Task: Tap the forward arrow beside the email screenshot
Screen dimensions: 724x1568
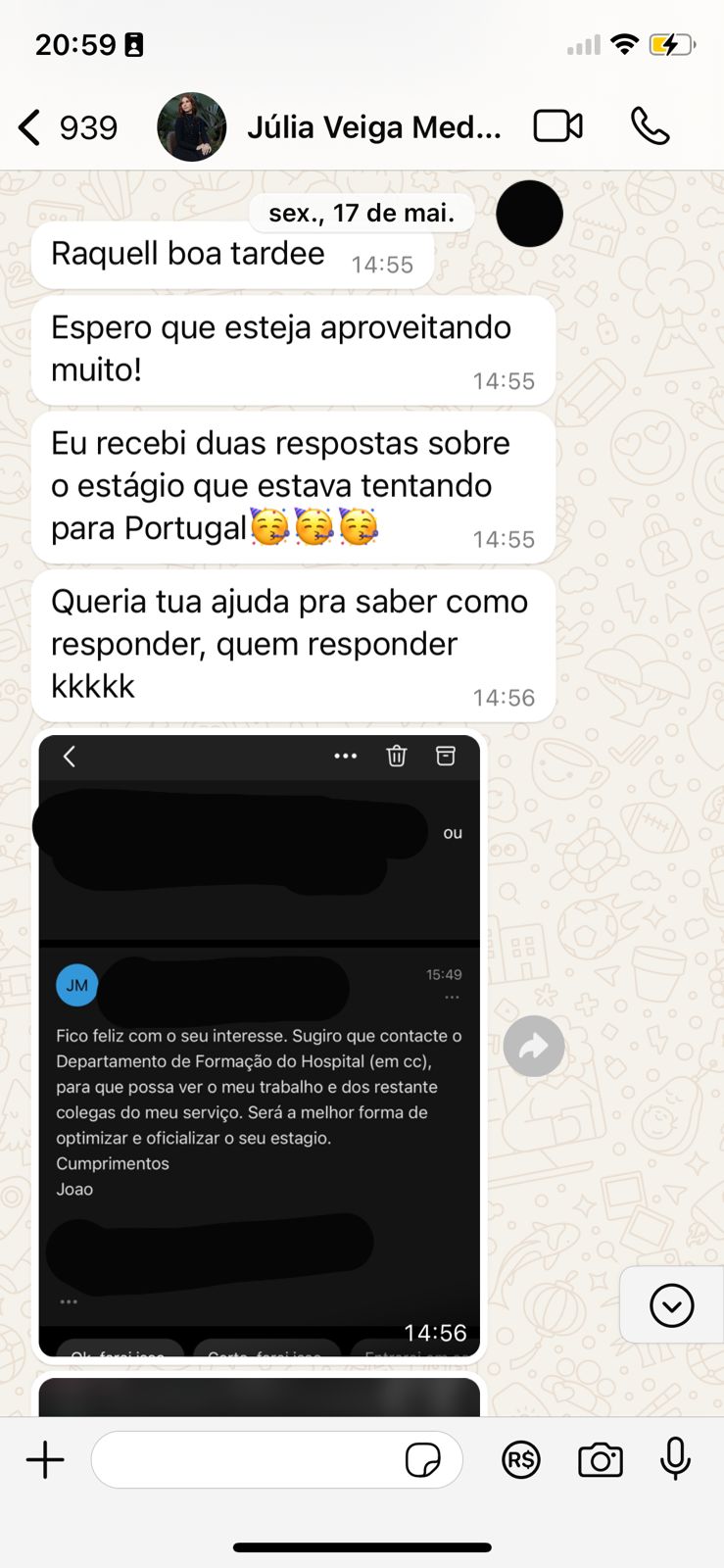Action: click(x=534, y=1047)
